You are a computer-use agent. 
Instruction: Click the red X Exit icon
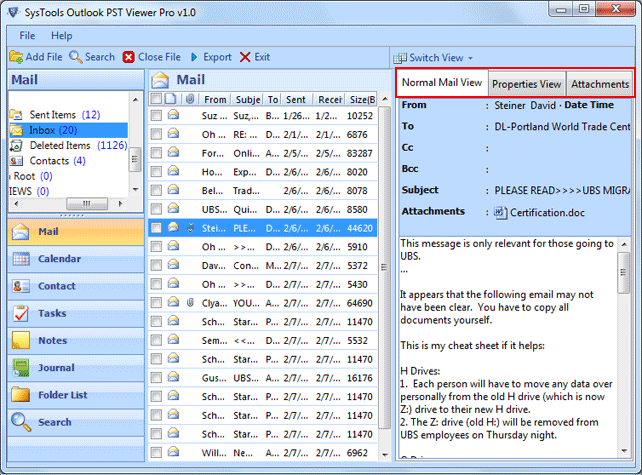click(x=245, y=57)
